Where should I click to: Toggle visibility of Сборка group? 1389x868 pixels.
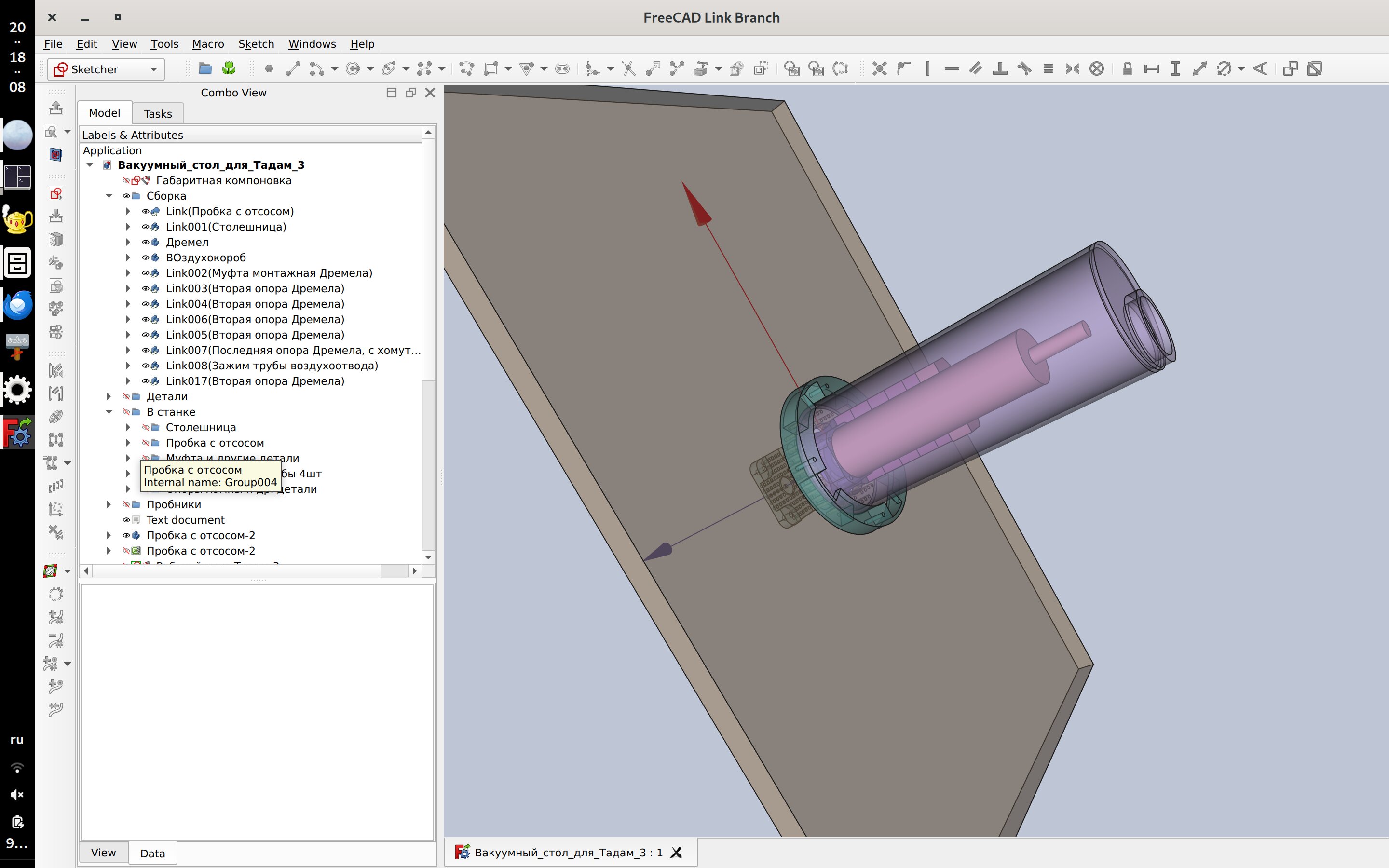pyautogui.click(x=126, y=196)
